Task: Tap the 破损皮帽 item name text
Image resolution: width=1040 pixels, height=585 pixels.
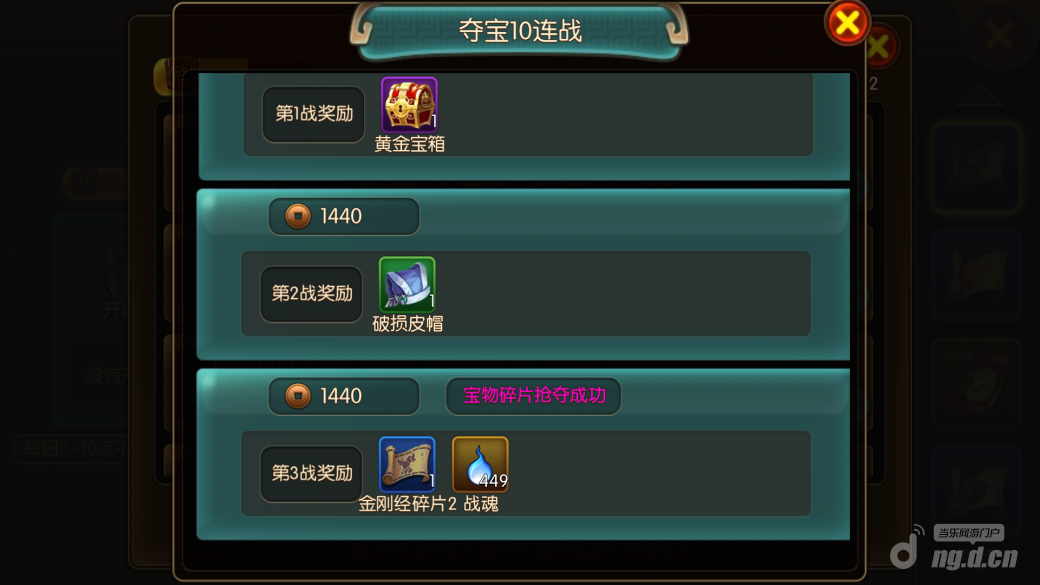Action: pyautogui.click(x=407, y=324)
